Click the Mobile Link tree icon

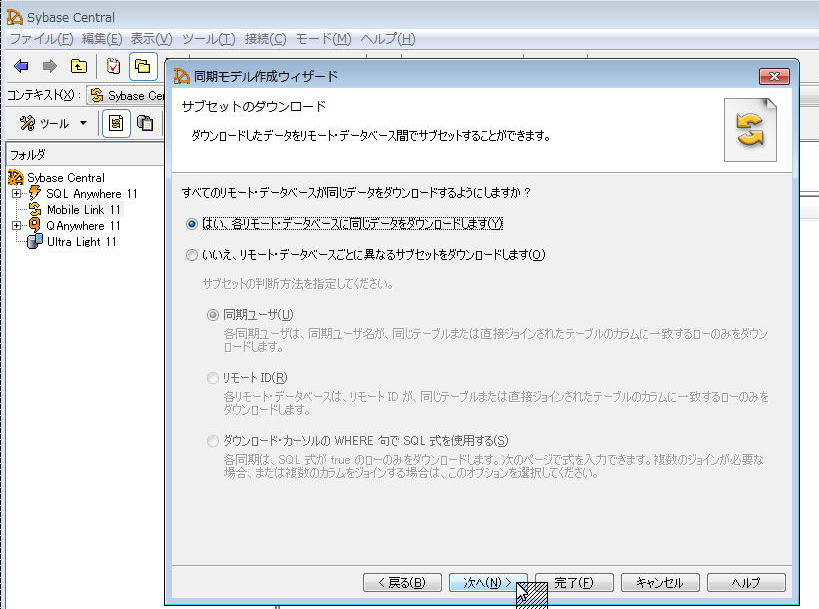coord(35,210)
